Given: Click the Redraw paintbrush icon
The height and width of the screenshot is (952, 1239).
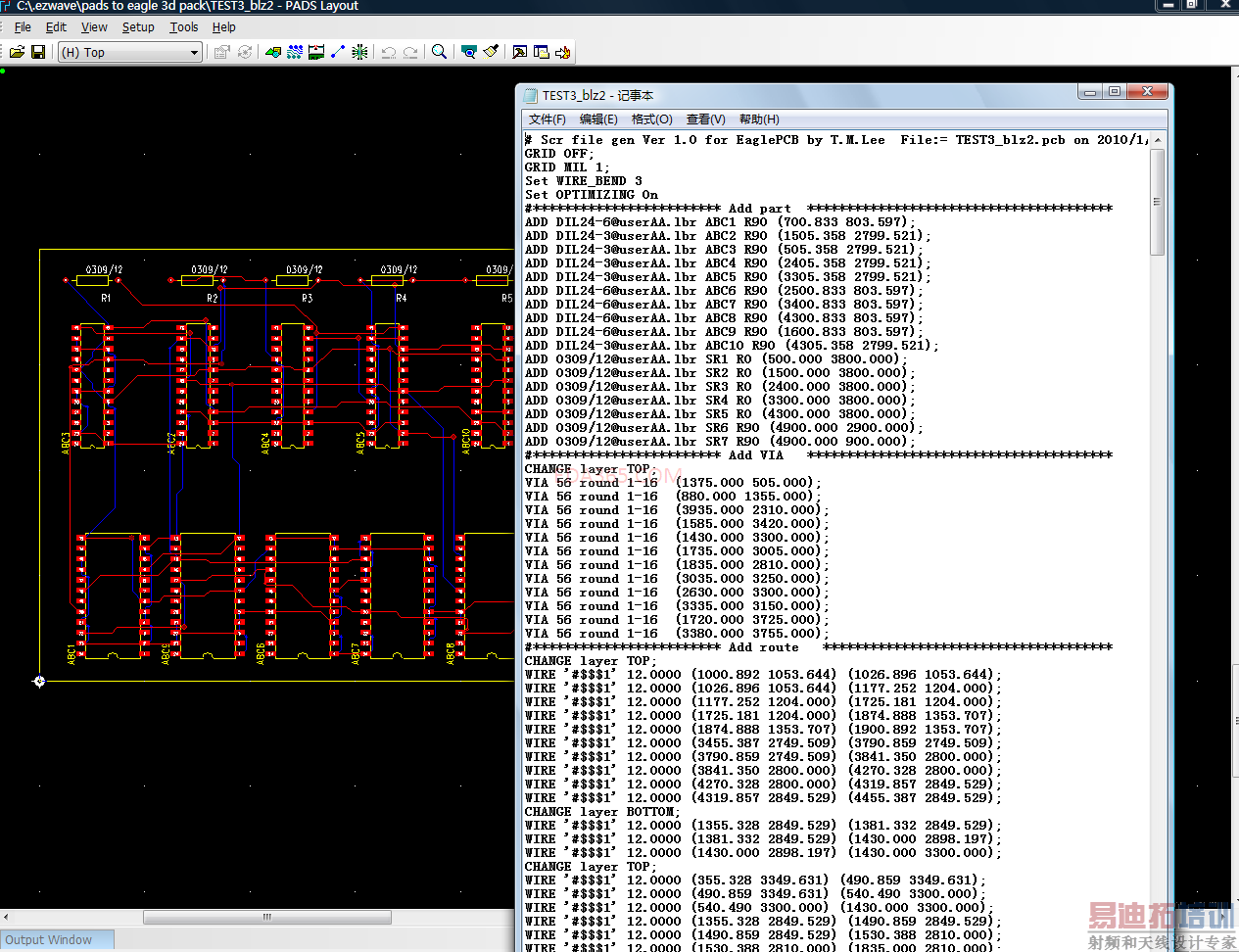Looking at the screenshot, I should point(491,52).
